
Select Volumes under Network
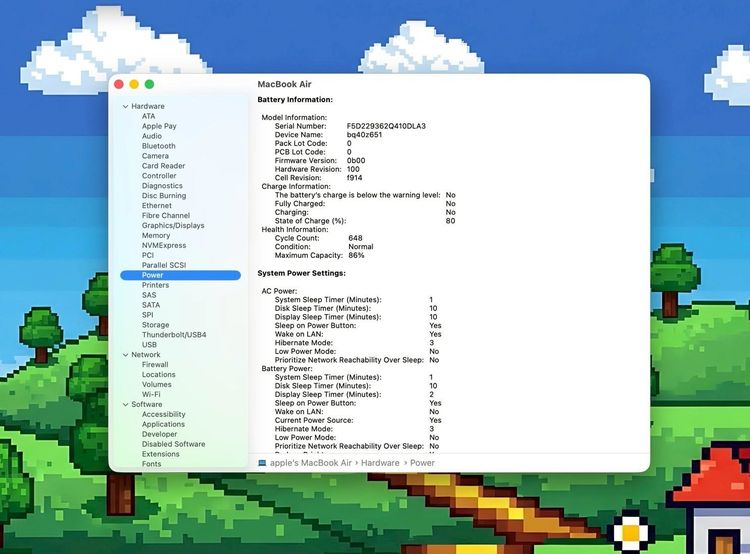pos(156,385)
